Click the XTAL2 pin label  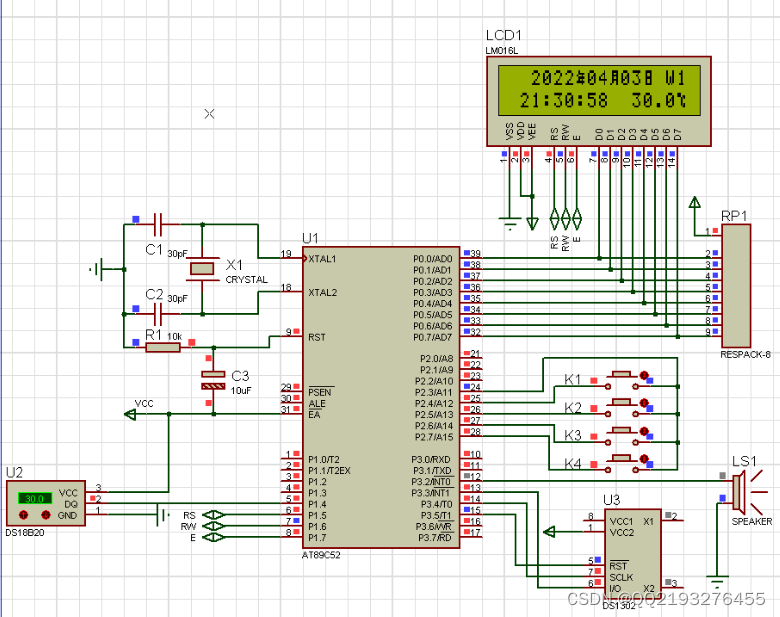coord(322,293)
